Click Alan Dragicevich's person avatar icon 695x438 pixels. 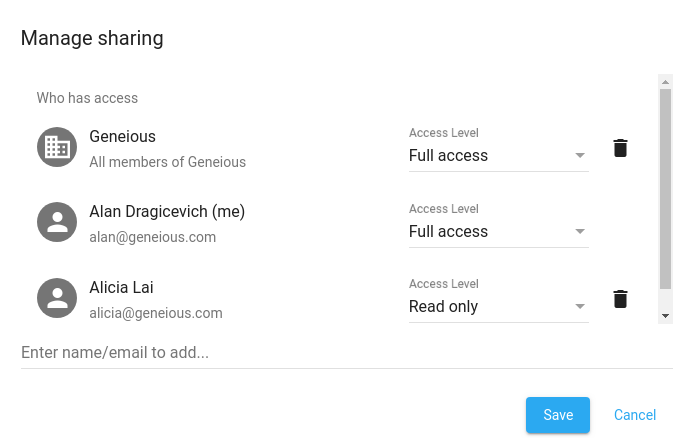(57, 222)
